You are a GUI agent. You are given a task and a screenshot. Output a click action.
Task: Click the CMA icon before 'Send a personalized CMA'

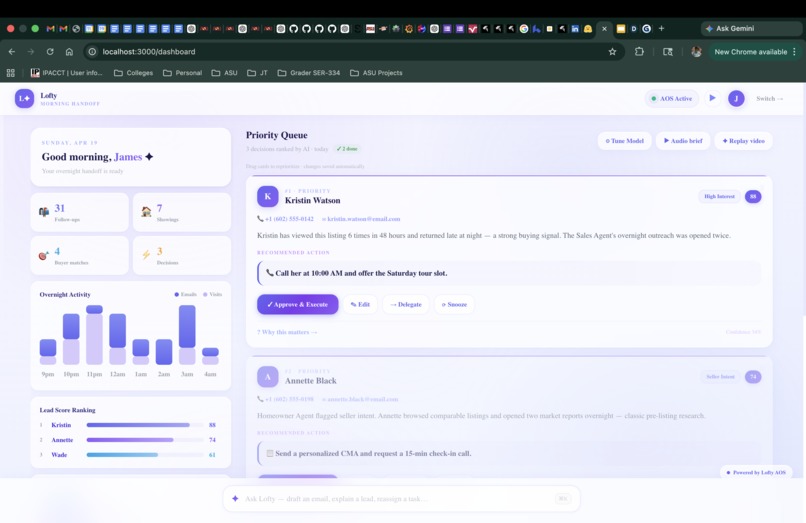point(270,453)
